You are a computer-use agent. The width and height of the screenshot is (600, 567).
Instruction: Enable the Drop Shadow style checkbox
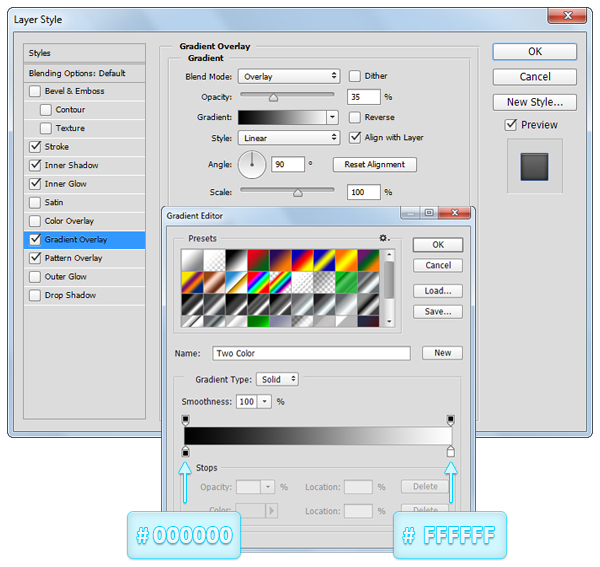(x=36, y=295)
